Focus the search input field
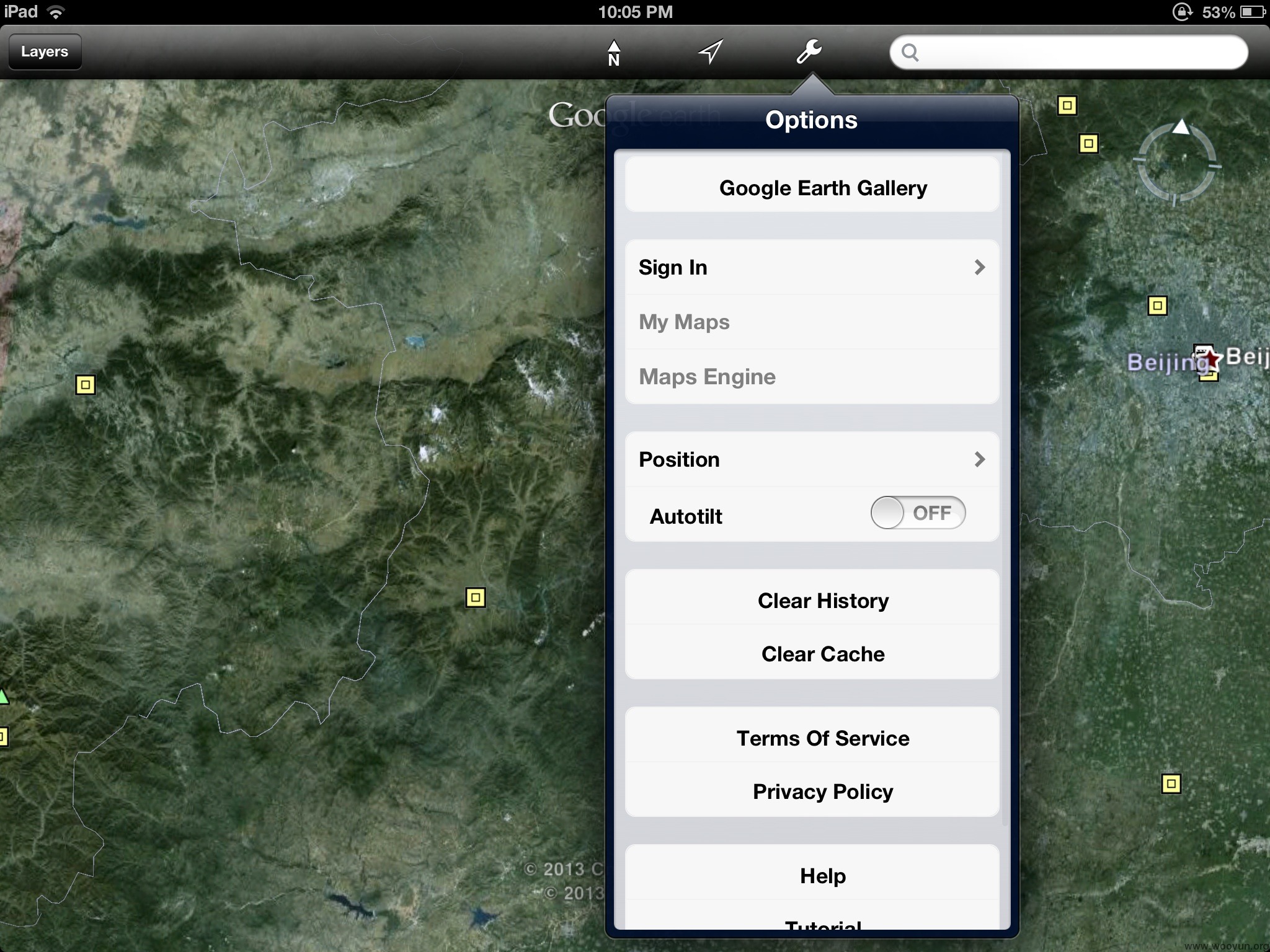Screen dimensions: 1270x952 (x=1068, y=52)
